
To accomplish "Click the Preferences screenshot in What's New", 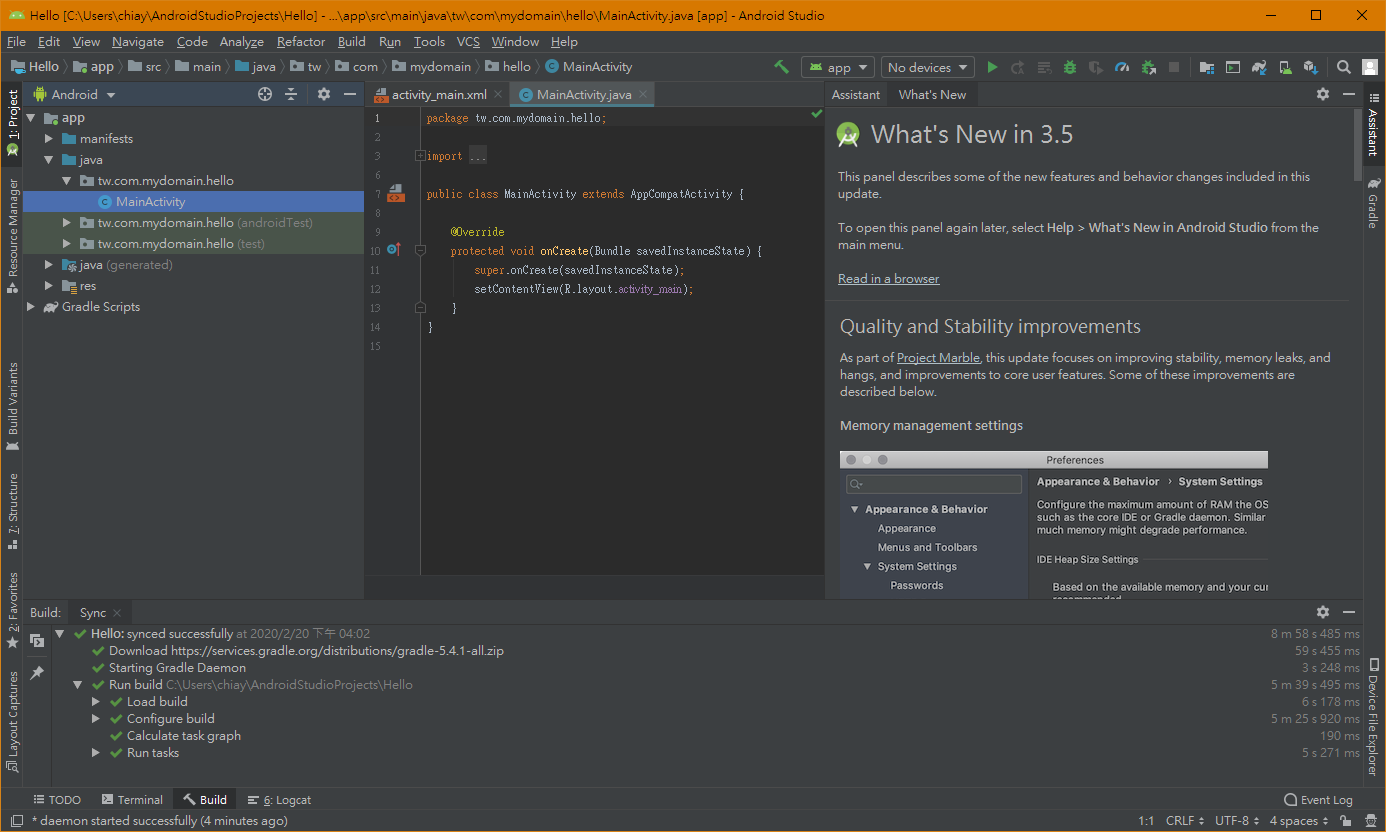I will pos(1053,525).
